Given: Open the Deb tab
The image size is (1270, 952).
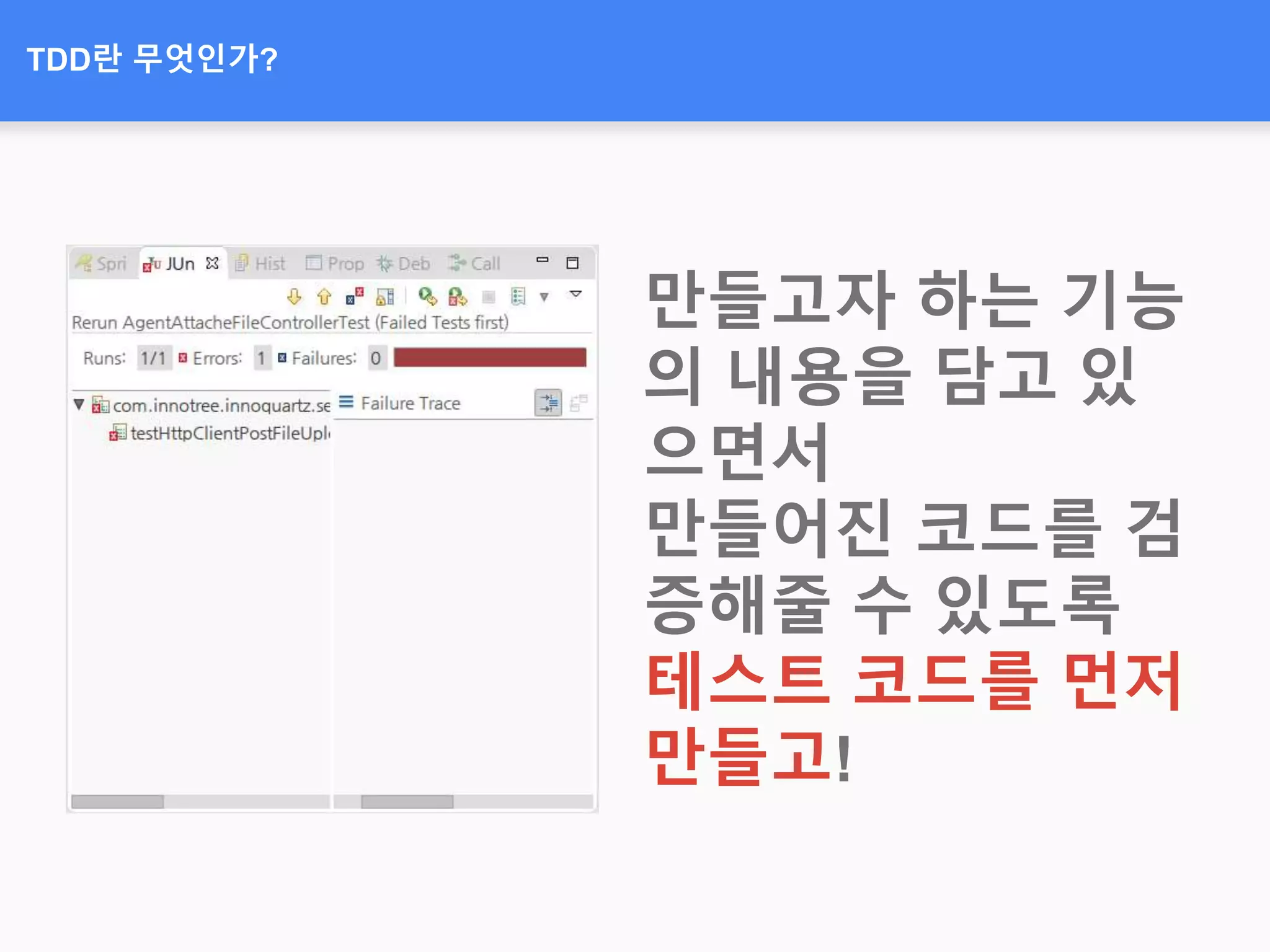Looking at the screenshot, I should click(x=403, y=263).
